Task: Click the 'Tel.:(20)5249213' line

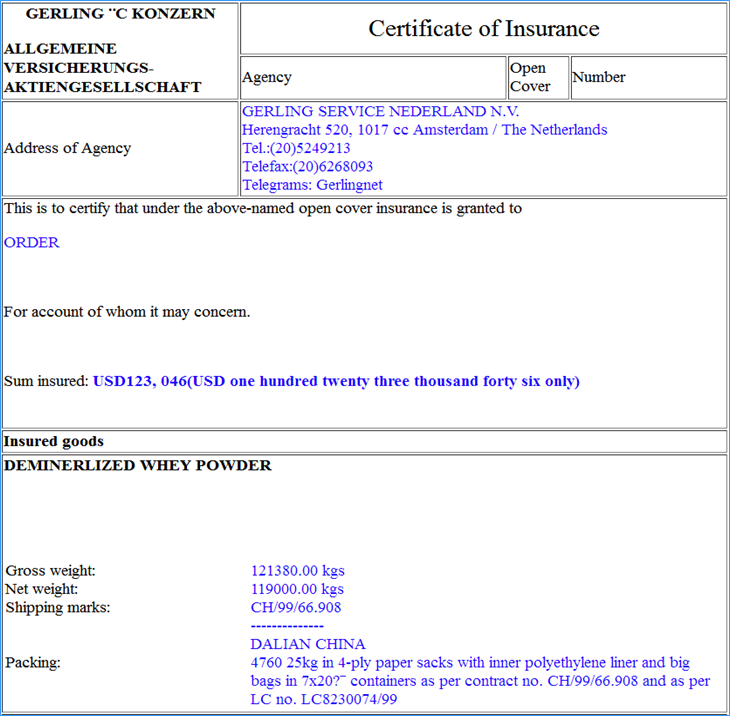Action: tap(296, 148)
